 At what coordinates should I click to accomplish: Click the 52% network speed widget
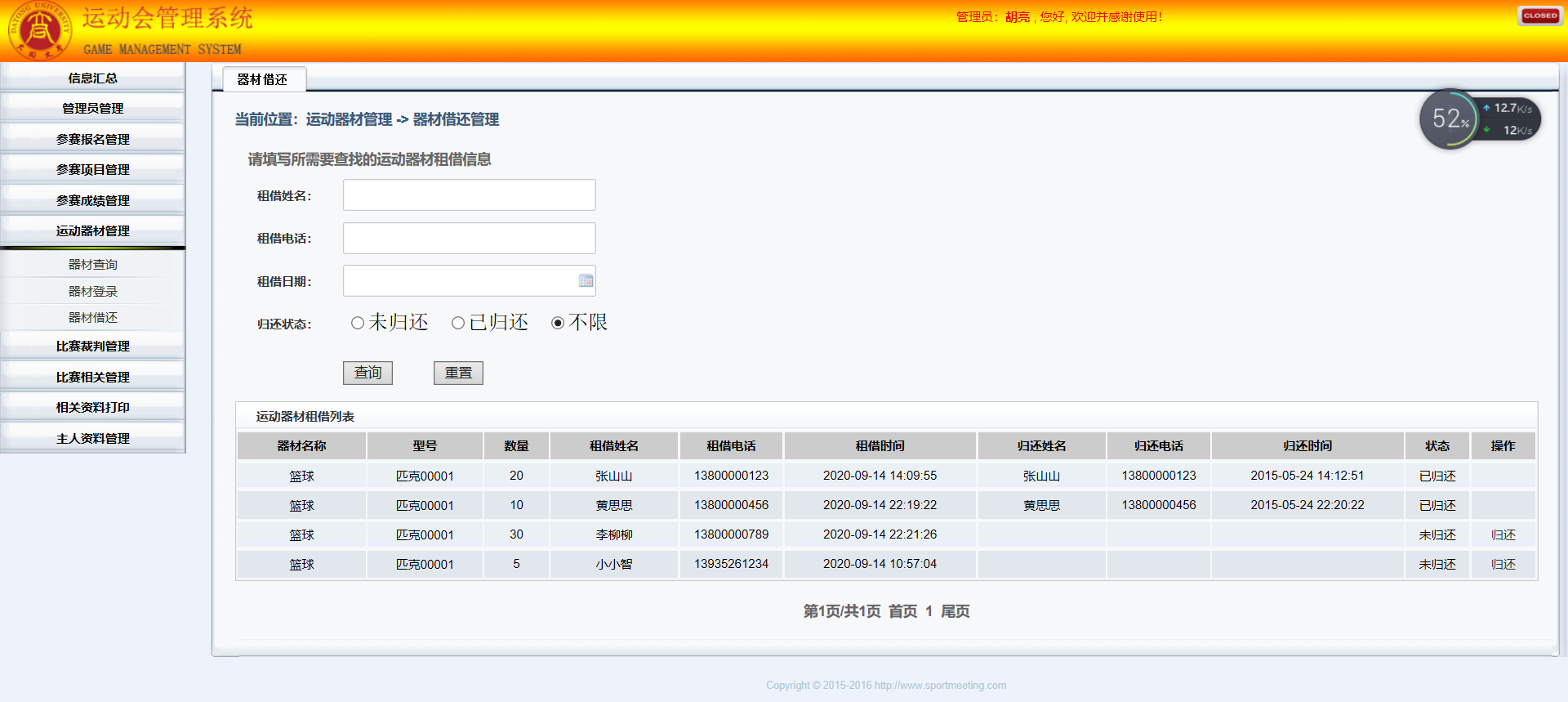1479,119
